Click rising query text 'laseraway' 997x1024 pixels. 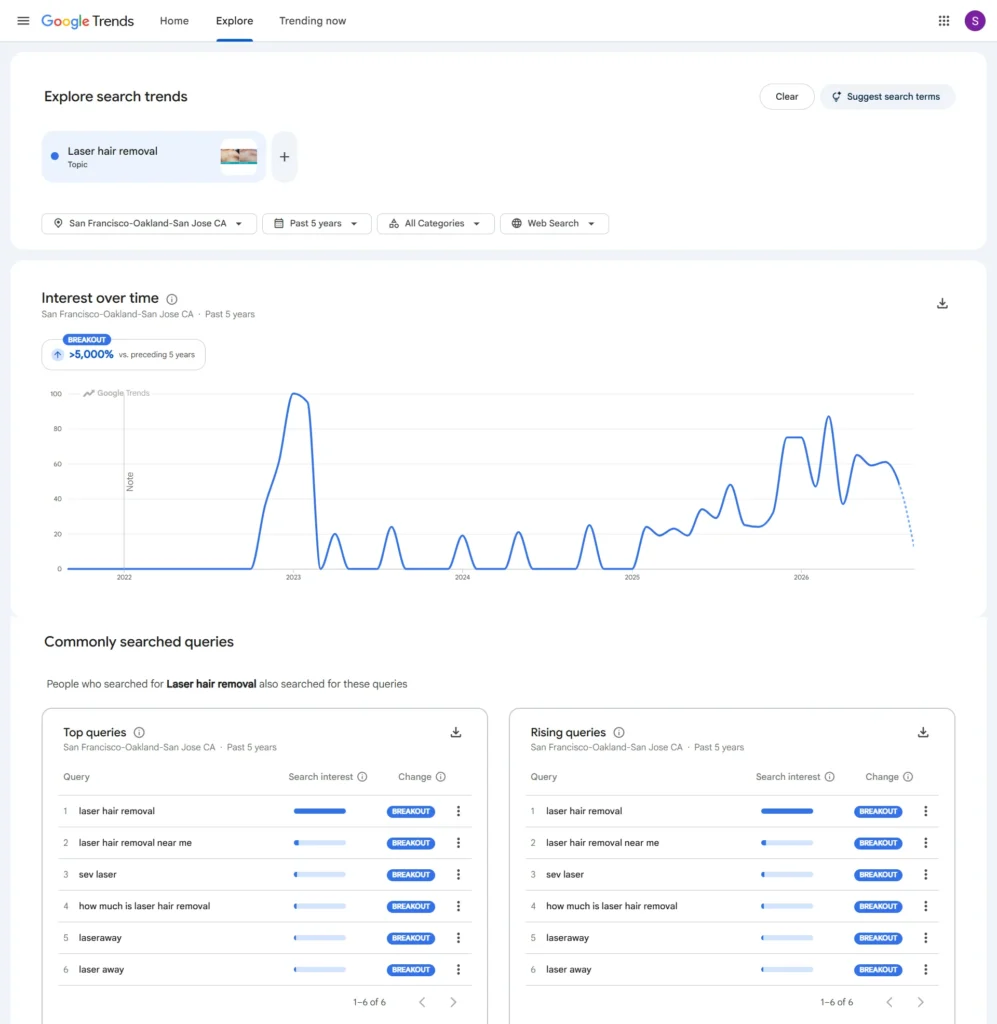click(x=567, y=938)
